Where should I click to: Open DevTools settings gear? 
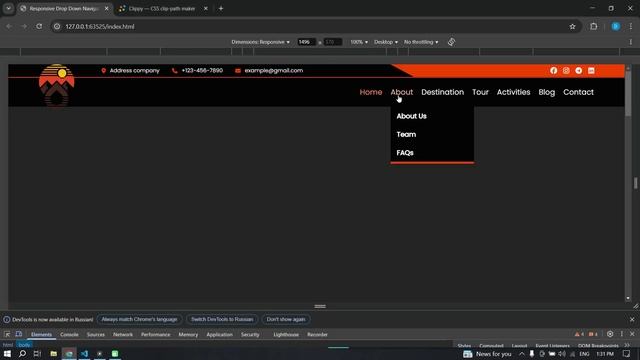coord(610,334)
